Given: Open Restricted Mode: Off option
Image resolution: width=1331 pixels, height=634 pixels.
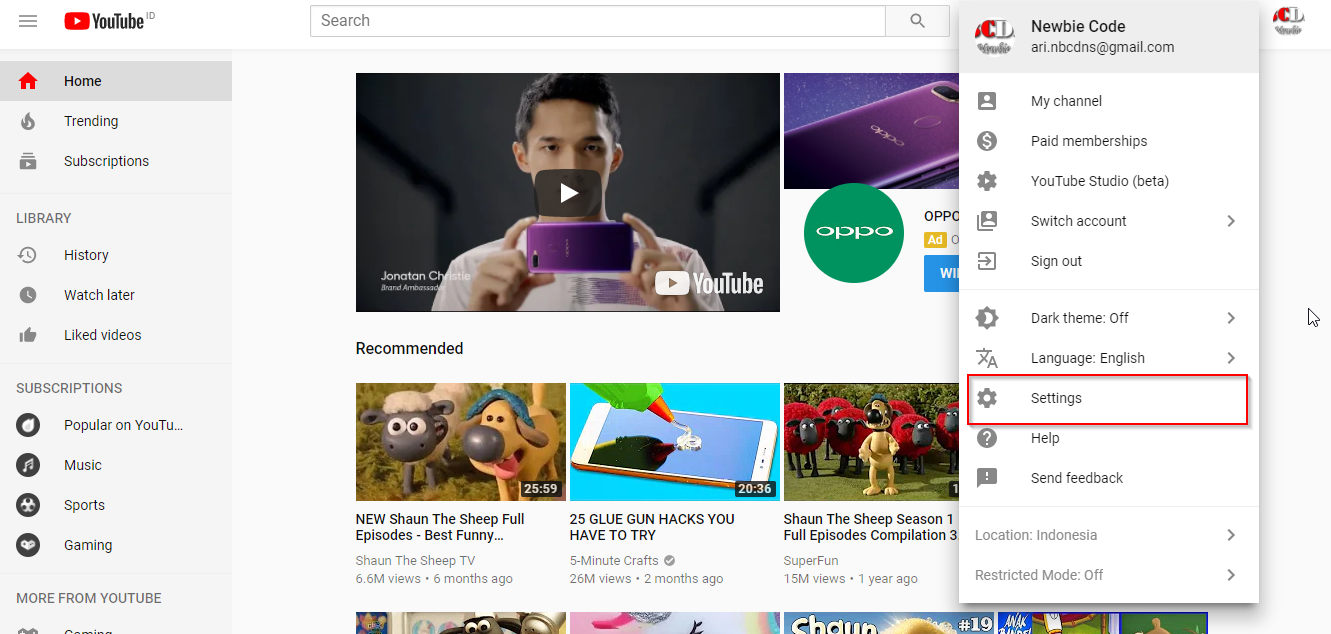Looking at the screenshot, I should pyautogui.click(x=1109, y=575).
